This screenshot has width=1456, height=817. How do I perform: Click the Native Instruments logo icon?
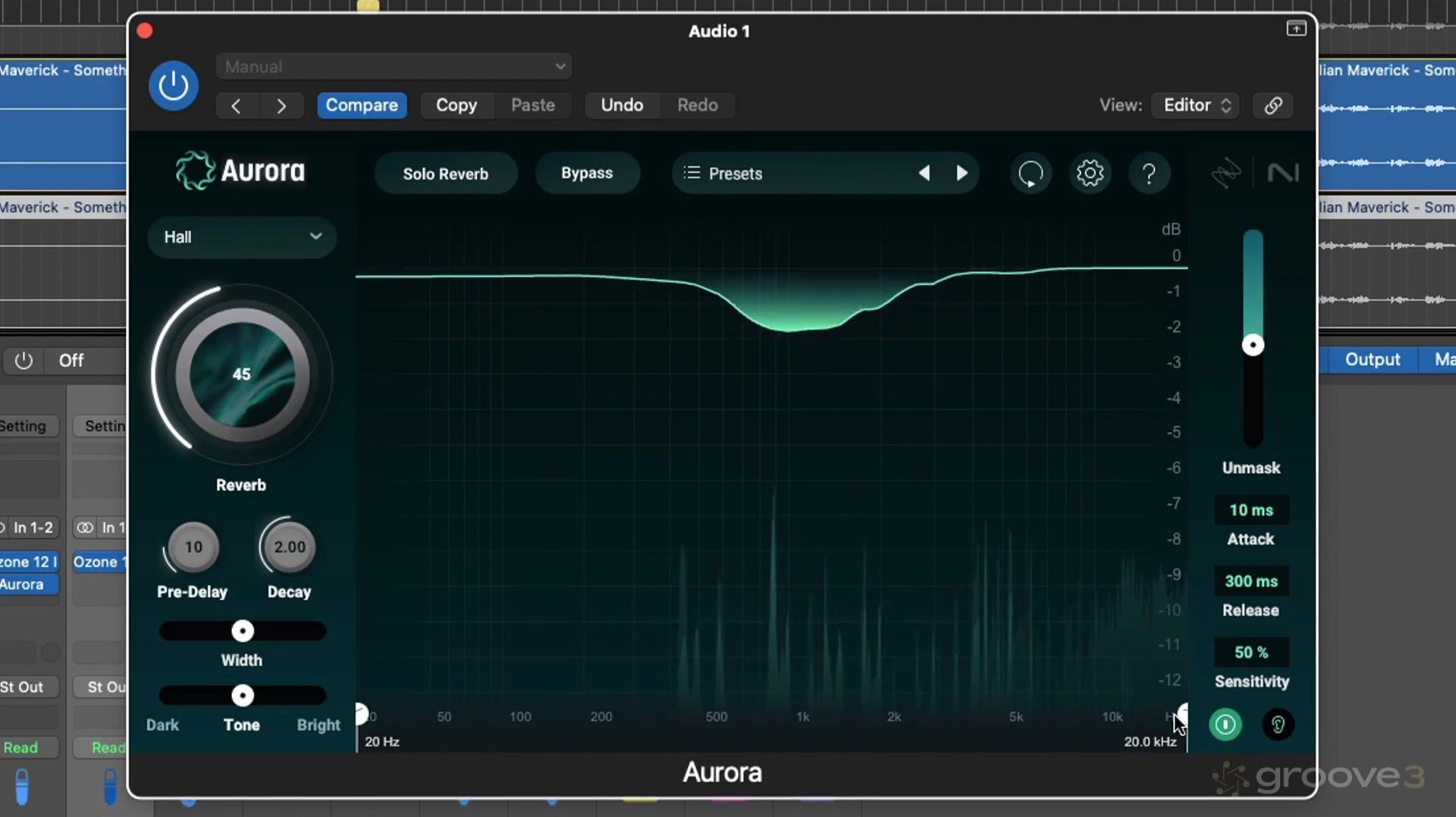pos(1283,173)
